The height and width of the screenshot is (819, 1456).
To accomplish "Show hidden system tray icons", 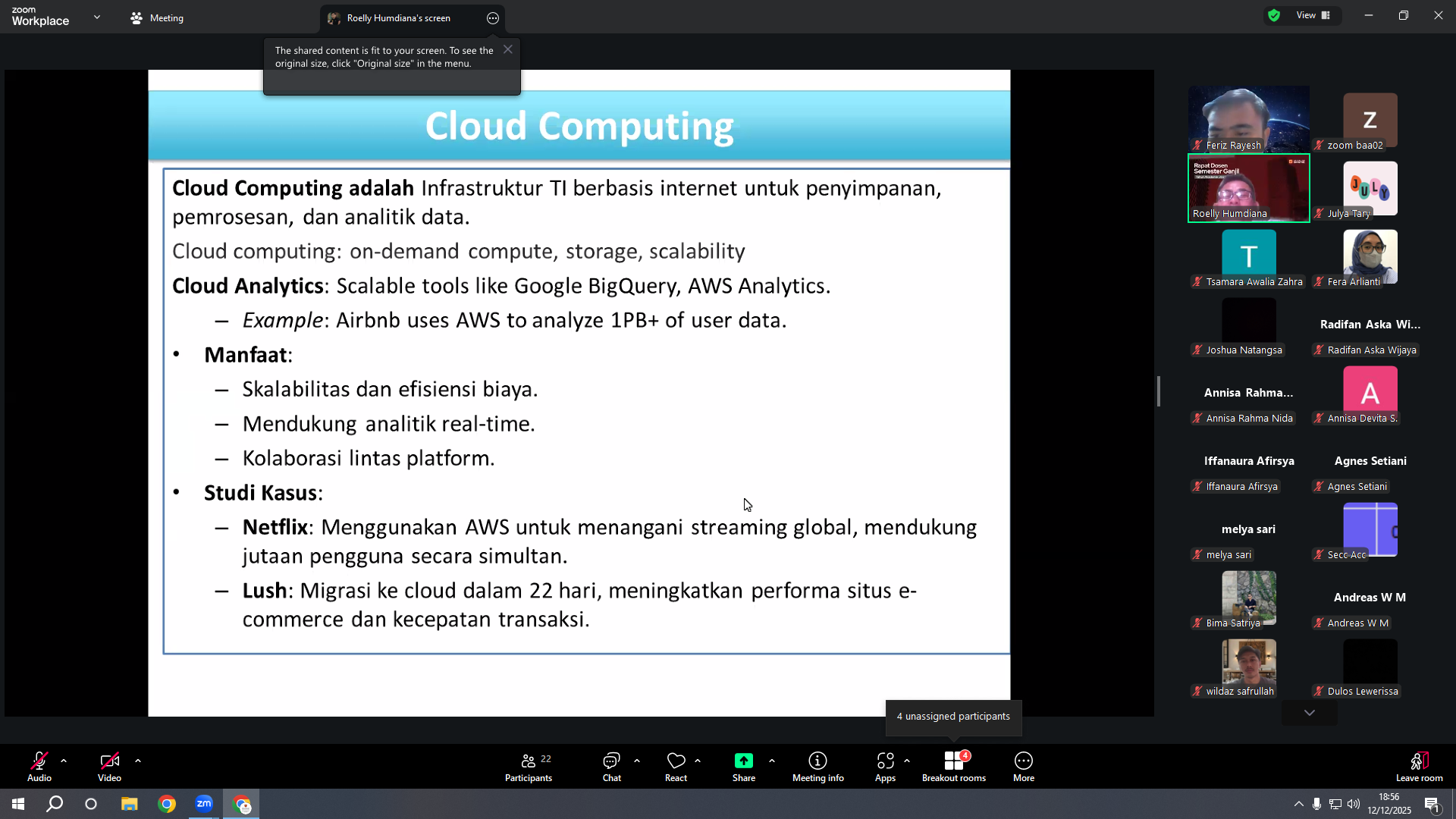I will click(x=1299, y=804).
